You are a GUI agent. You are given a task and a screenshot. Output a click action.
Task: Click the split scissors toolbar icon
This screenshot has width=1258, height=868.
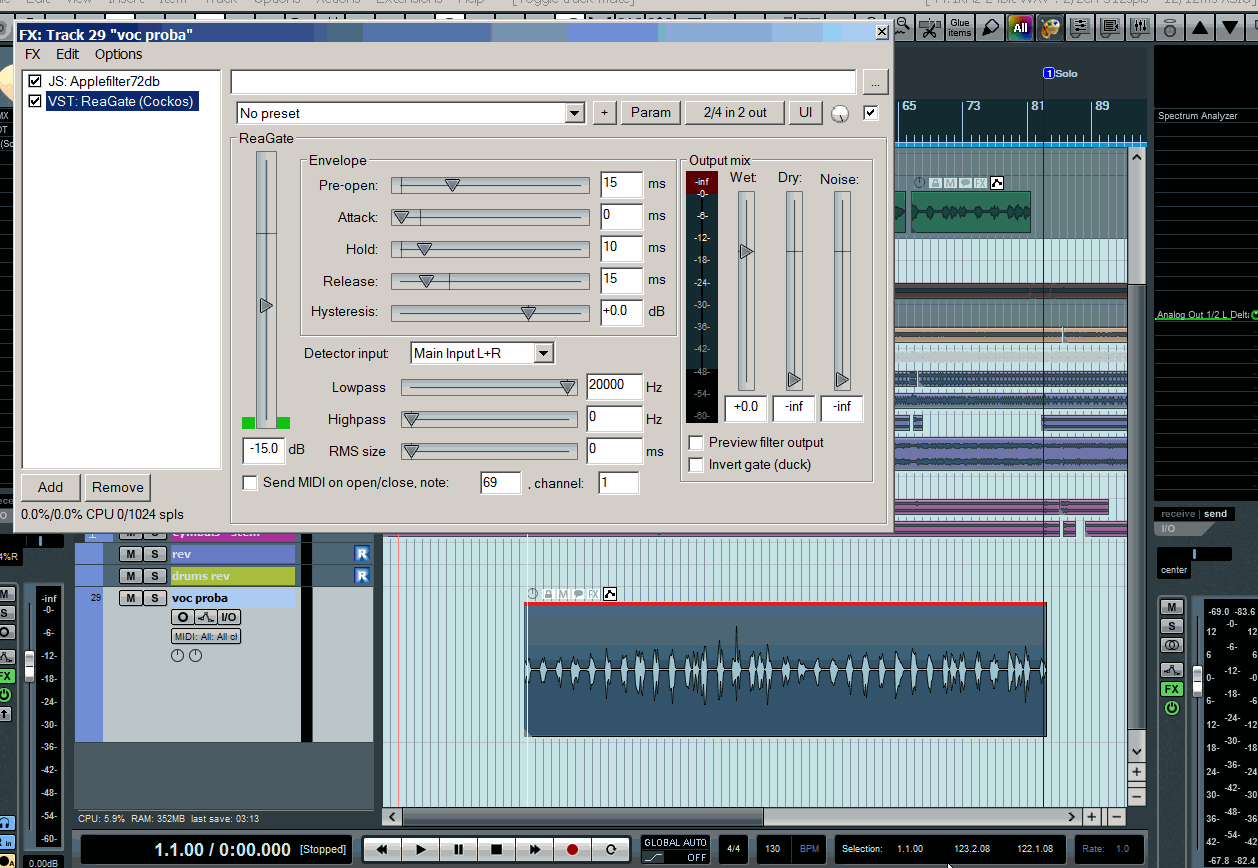929,27
